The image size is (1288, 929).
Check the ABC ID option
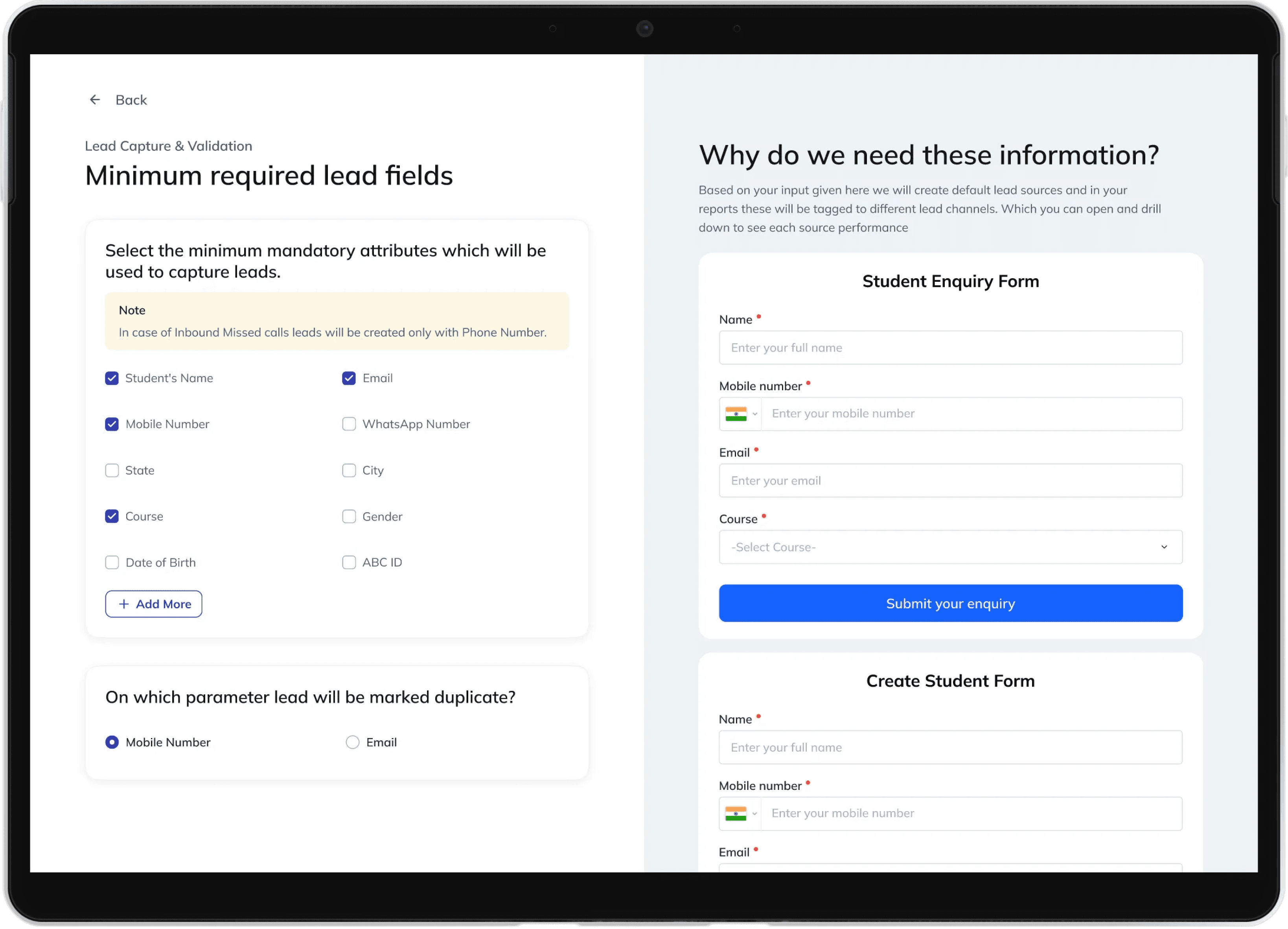tap(349, 562)
